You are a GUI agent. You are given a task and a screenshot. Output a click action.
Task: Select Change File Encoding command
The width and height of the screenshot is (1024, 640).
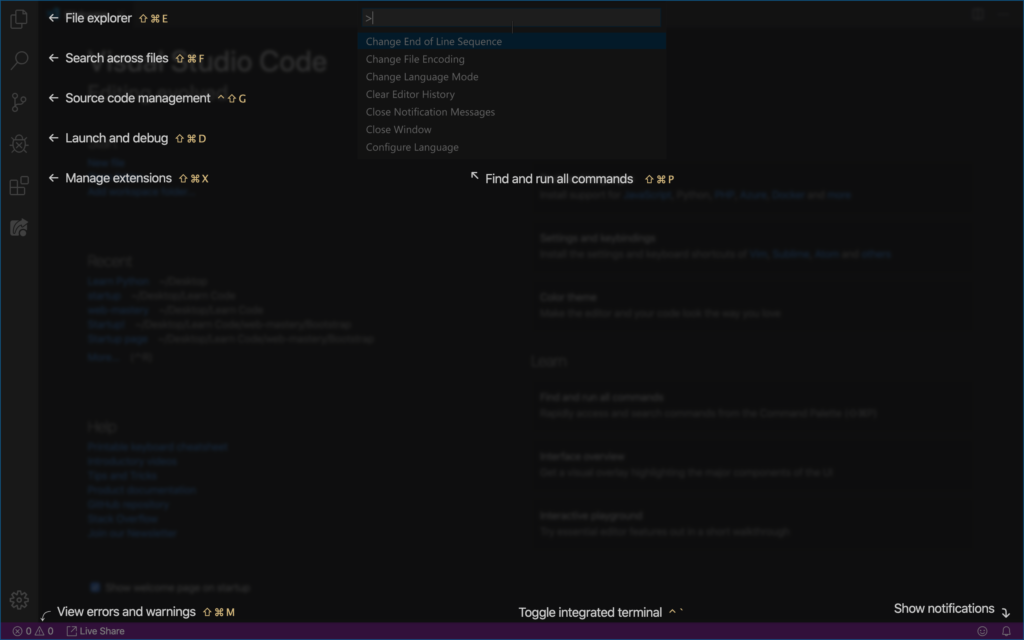(x=512, y=59)
